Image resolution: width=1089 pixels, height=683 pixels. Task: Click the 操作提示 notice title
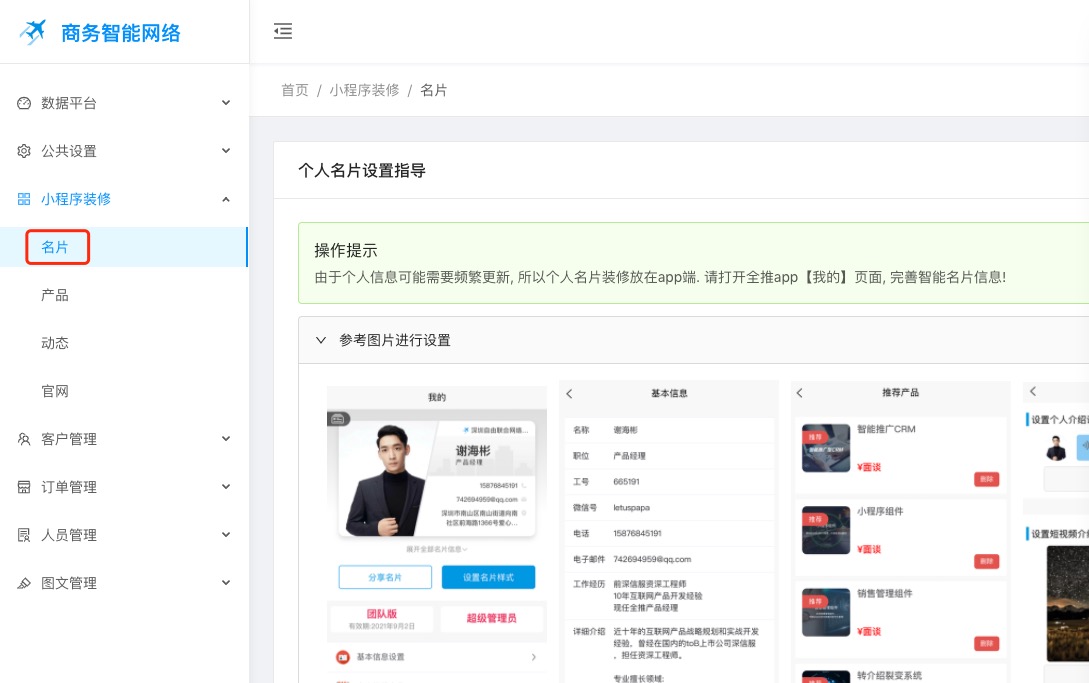pos(346,251)
